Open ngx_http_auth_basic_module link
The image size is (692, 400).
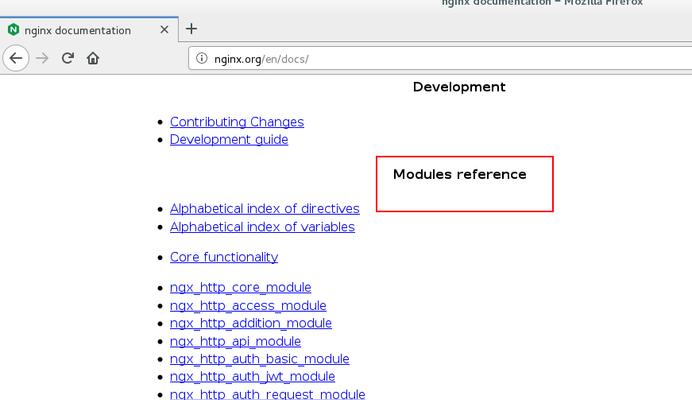point(260,359)
